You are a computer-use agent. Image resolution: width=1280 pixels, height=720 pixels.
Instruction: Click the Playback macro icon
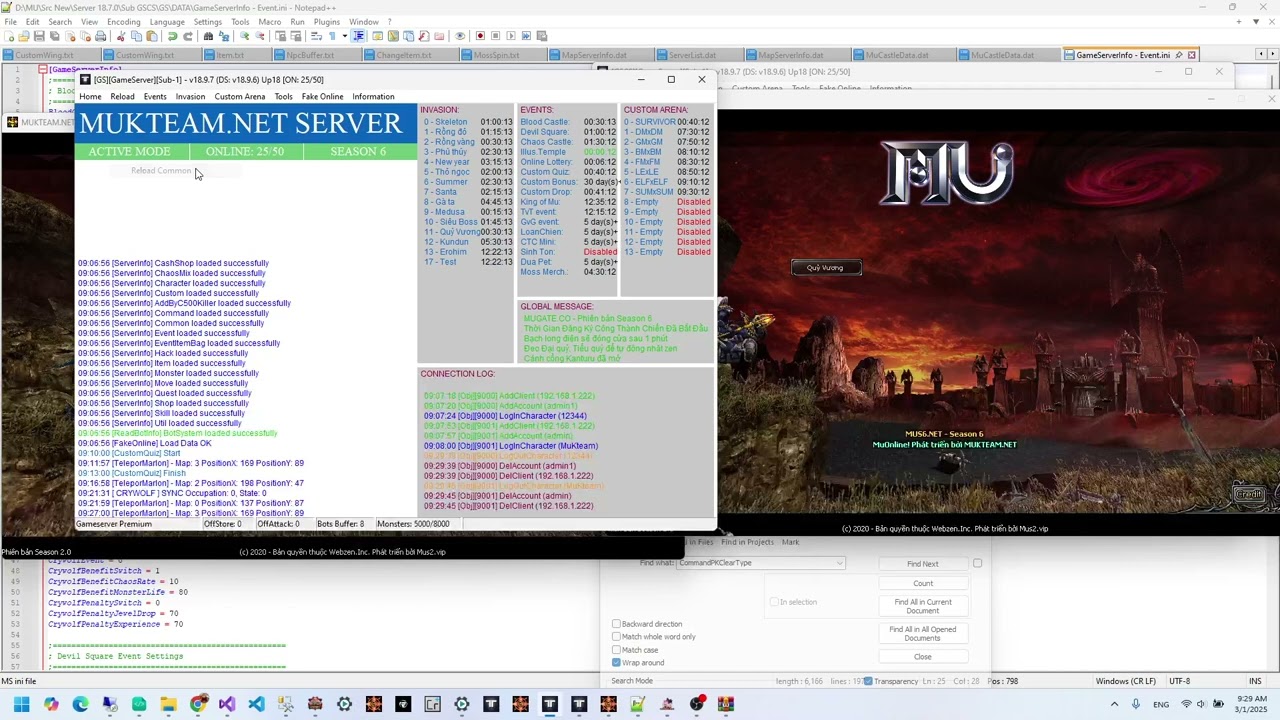[x=510, y=36]
